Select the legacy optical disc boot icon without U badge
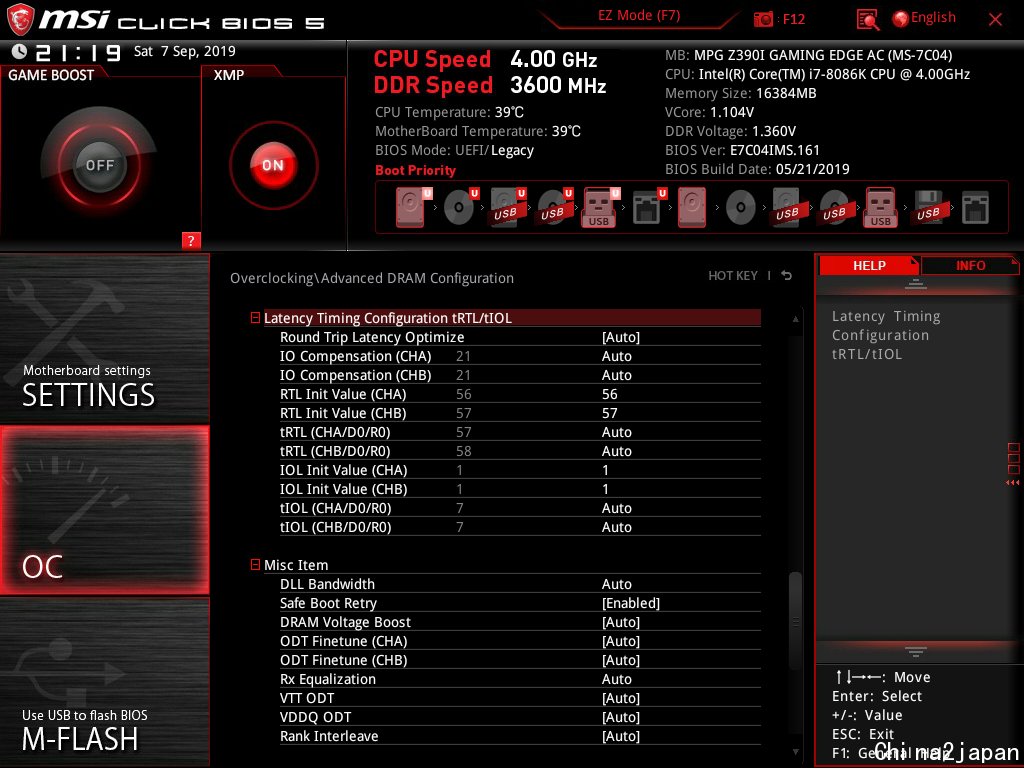 coord(741,208)
